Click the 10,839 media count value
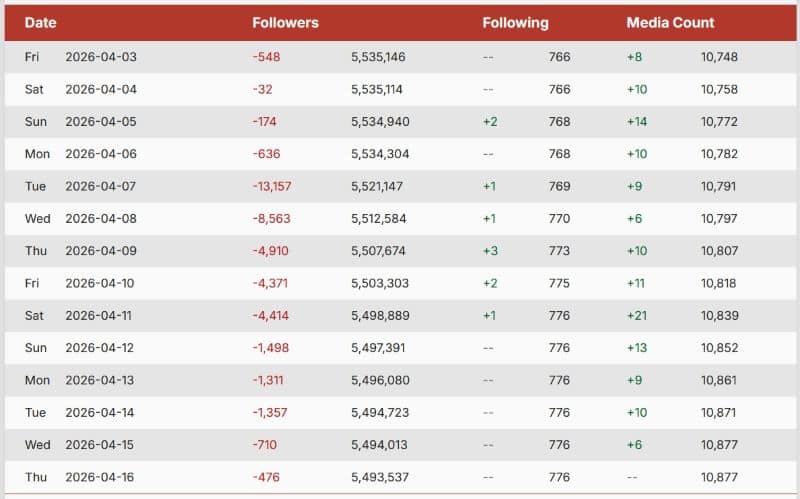Viewport: 800px width, 499px height. 719,316
